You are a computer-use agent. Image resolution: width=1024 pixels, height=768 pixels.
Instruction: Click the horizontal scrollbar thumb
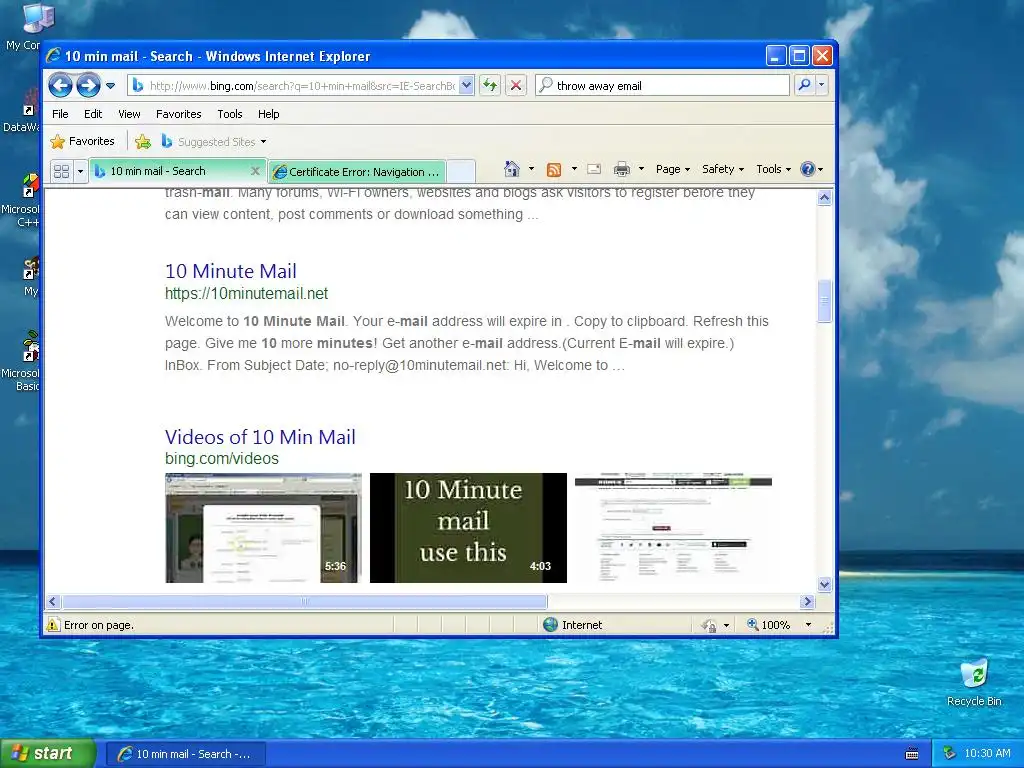click(304, 601)
